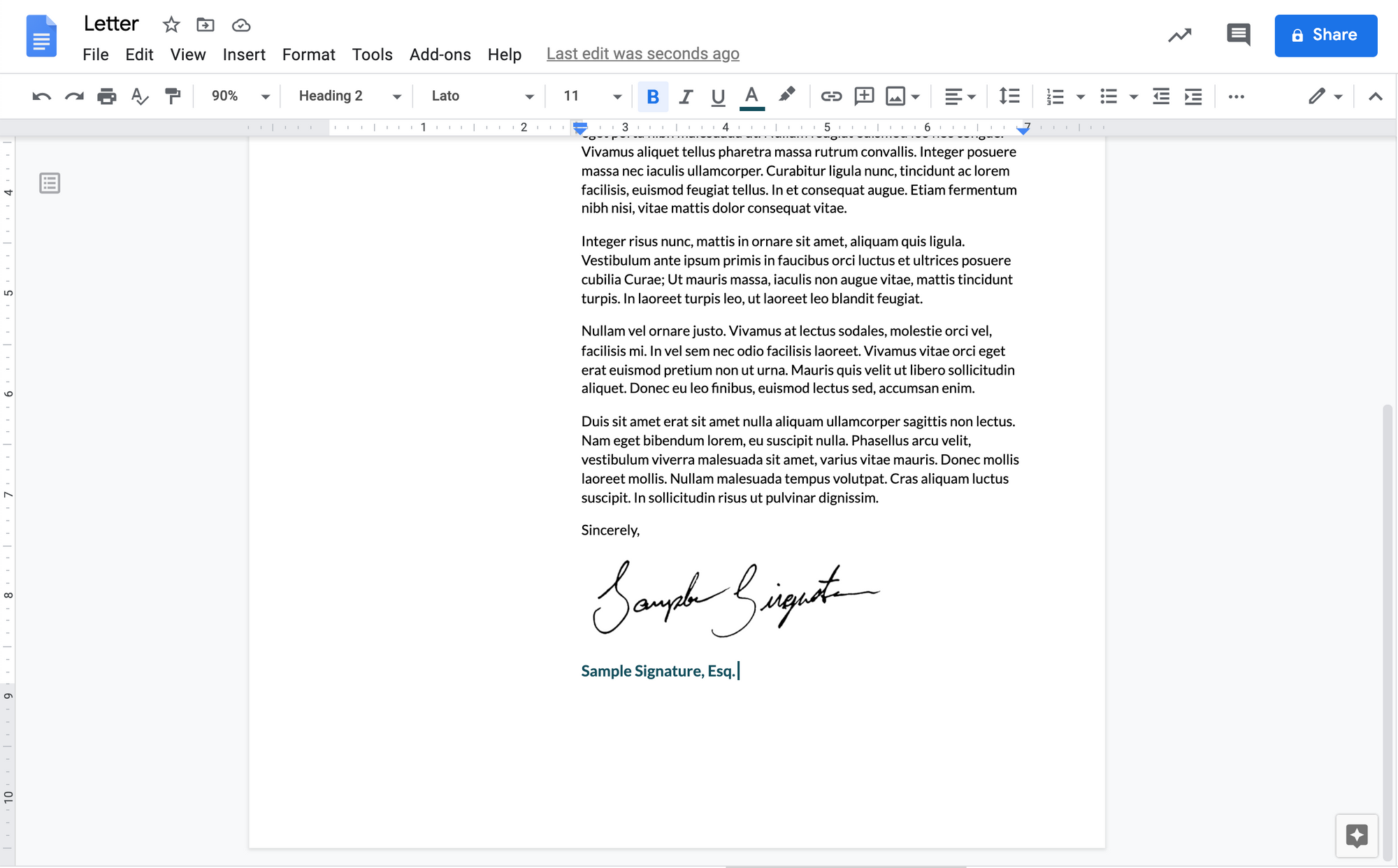Toggle bold formatting on selected text
Screen dimensions: 1398x868
pyautogui.click(x=652, y=95)
